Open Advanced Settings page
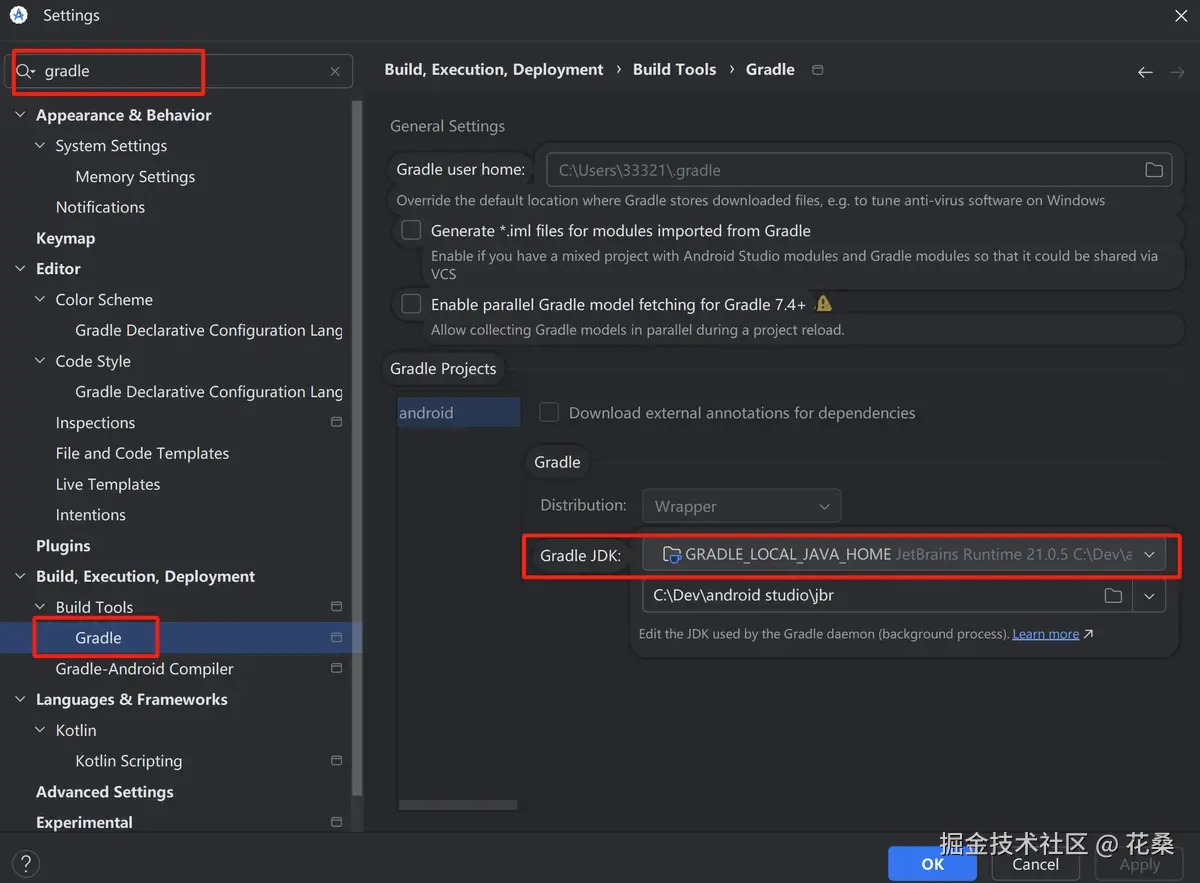The height and width of the screenshot is (883, 1200). [x=104, y=792]
